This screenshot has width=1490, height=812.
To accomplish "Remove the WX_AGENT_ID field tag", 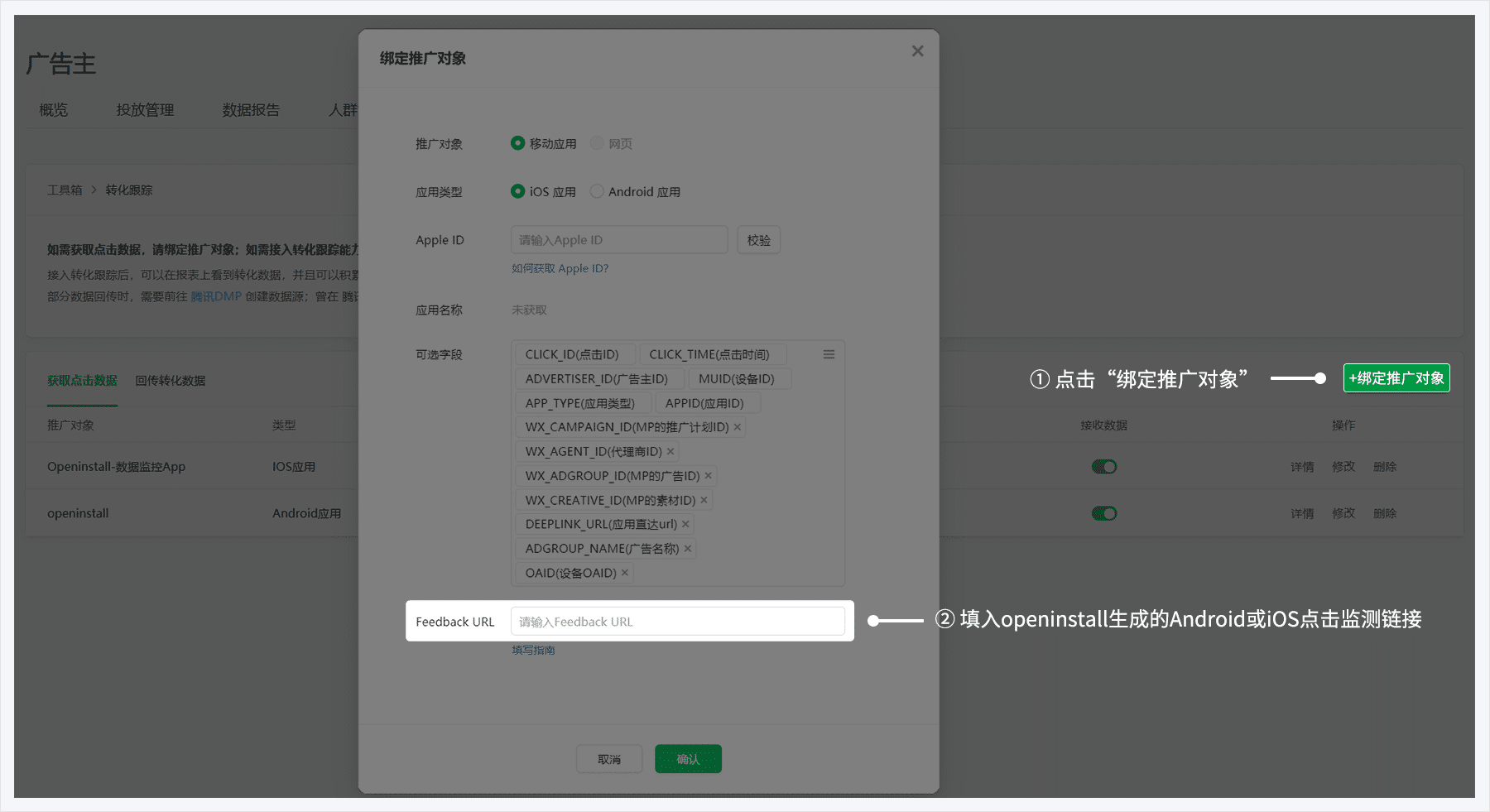I will pos(670,451).
